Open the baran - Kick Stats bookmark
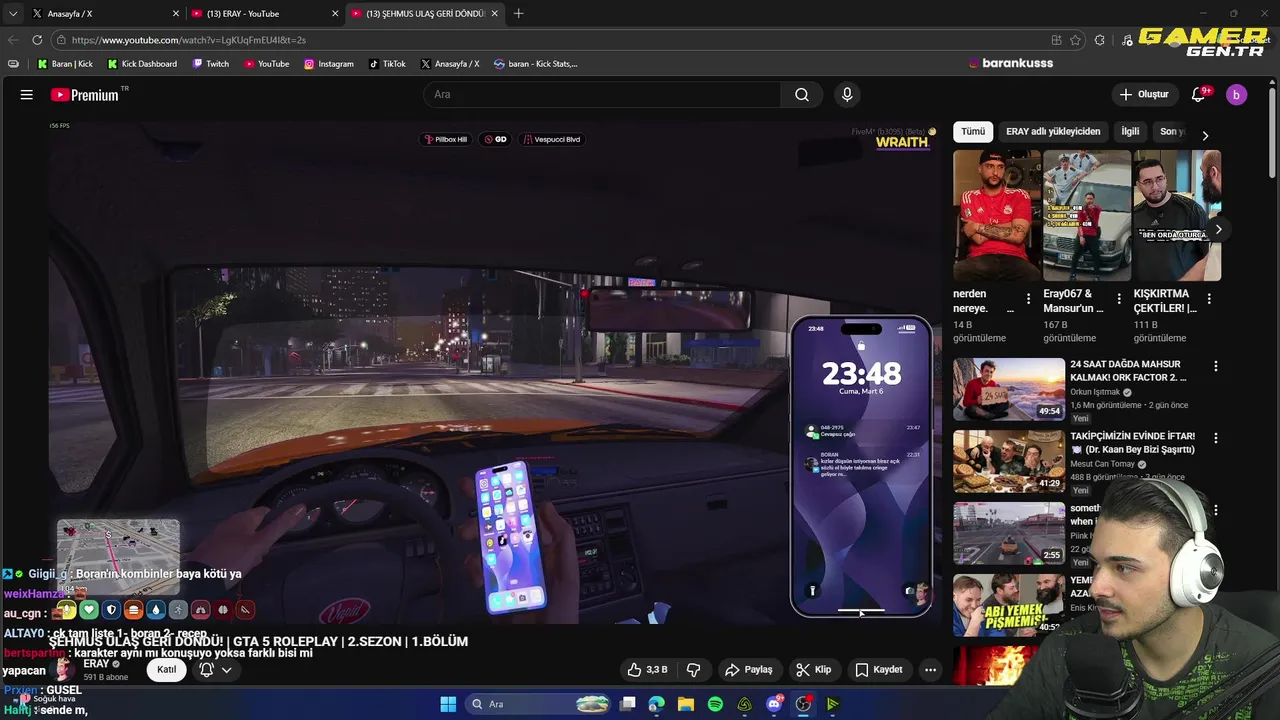Image resolution: width=1280 pixels, height=720 pixels. [536, 64]
